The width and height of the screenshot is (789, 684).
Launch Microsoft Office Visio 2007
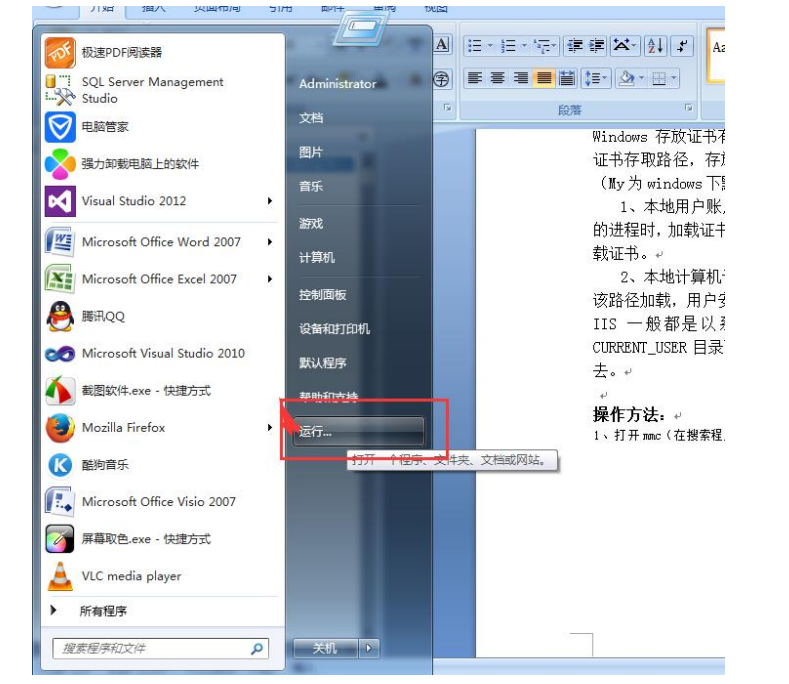160,502
